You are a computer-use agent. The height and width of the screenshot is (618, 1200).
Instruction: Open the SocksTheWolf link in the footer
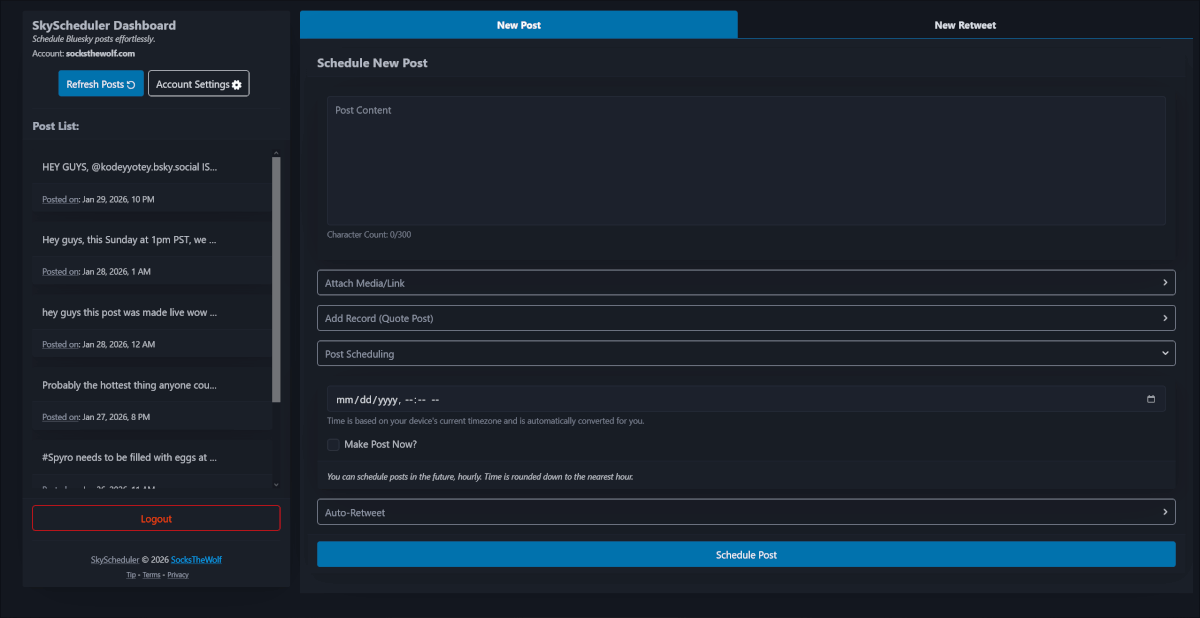196,560
